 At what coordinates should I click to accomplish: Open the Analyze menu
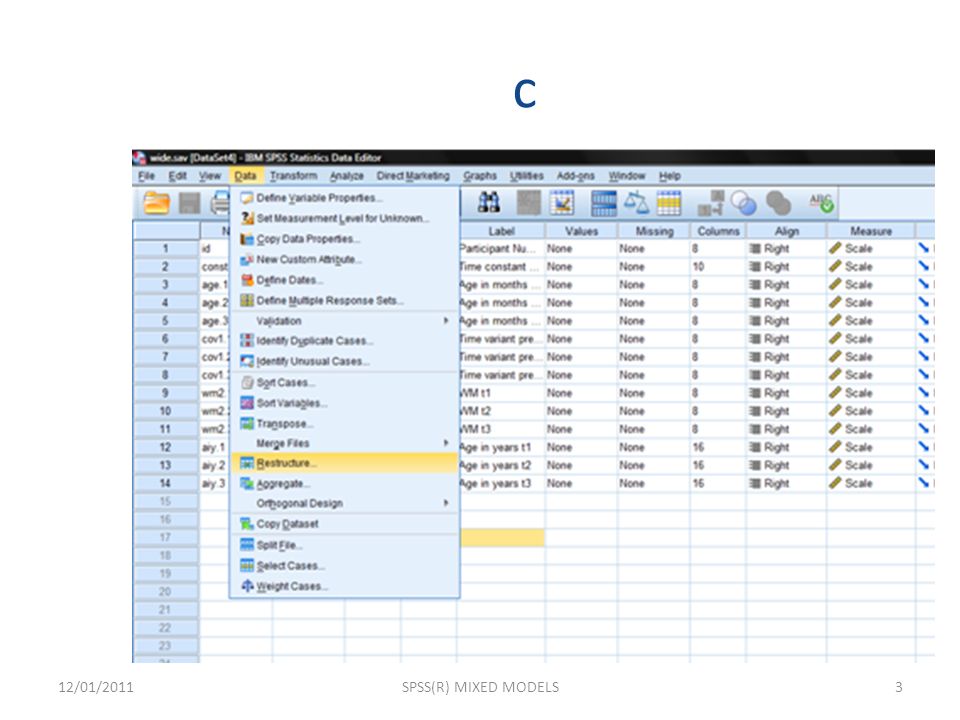click(x=347, y=176)
